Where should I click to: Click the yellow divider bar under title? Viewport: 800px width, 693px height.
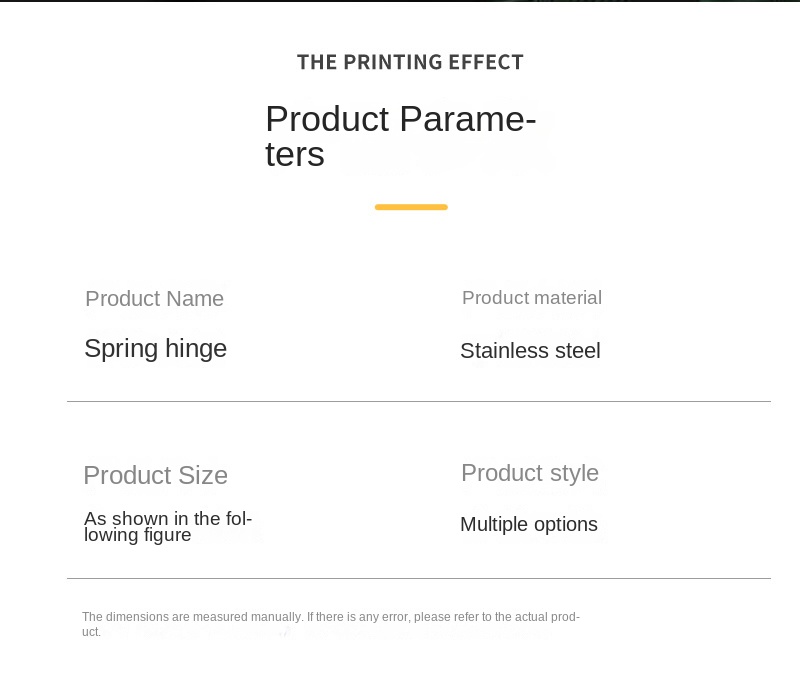[x=411, y=207]
